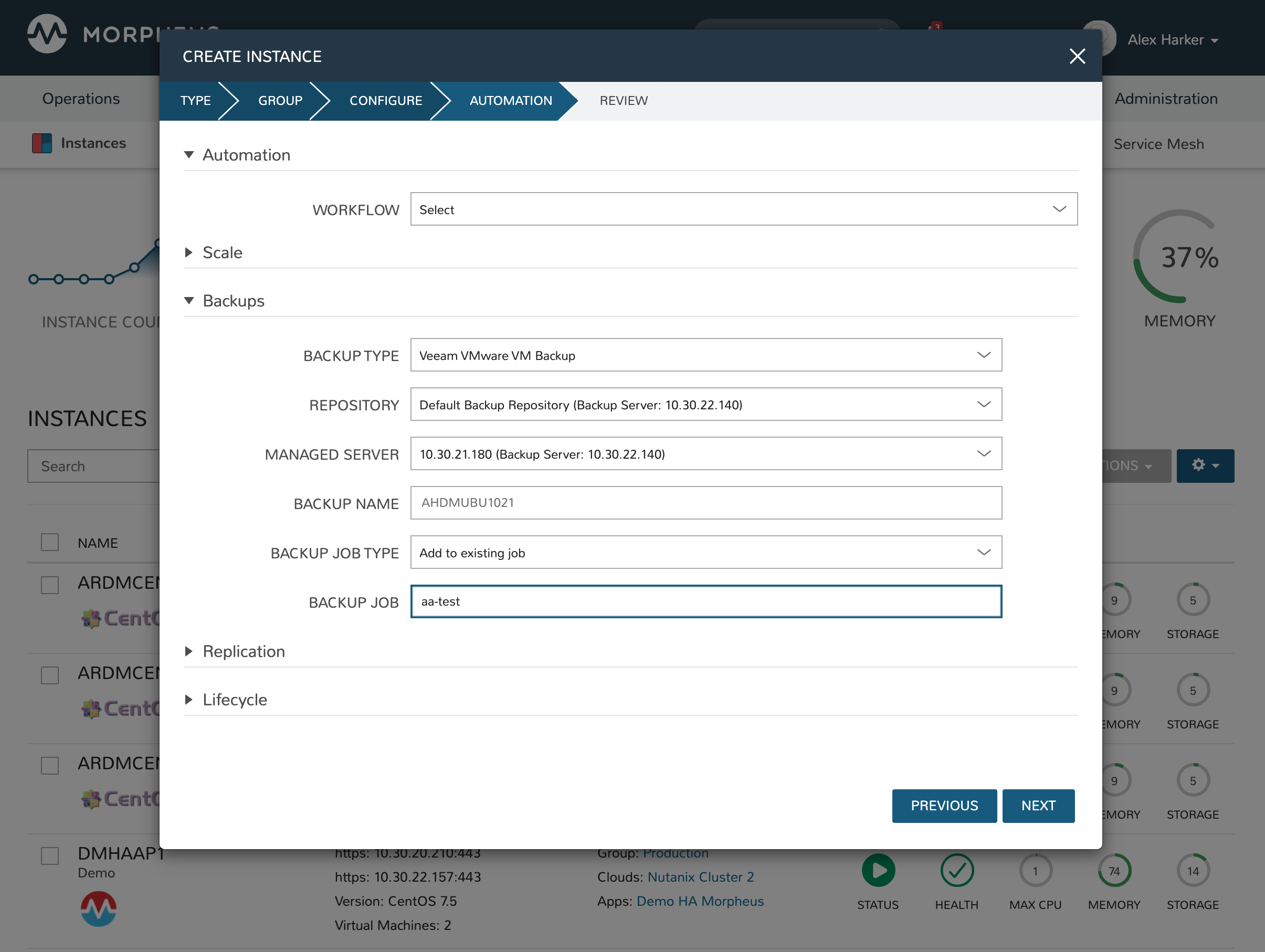Image resolution: width=1265 pixels, height=952 pixels.
Task: Click the NEXT button
Action: pyautogui.click(x=1038, y=805)
